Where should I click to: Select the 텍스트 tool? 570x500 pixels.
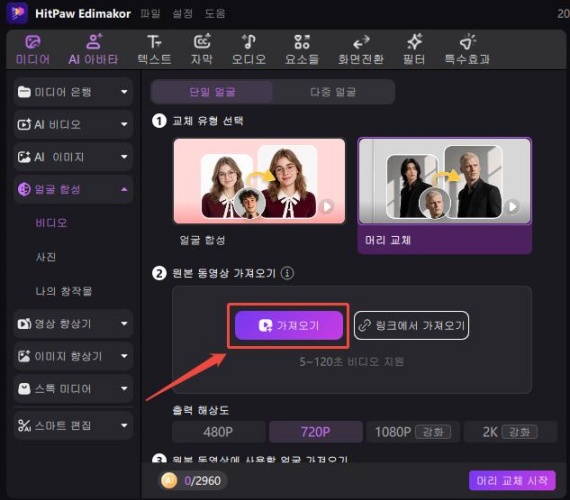click(x=154, y=50)
